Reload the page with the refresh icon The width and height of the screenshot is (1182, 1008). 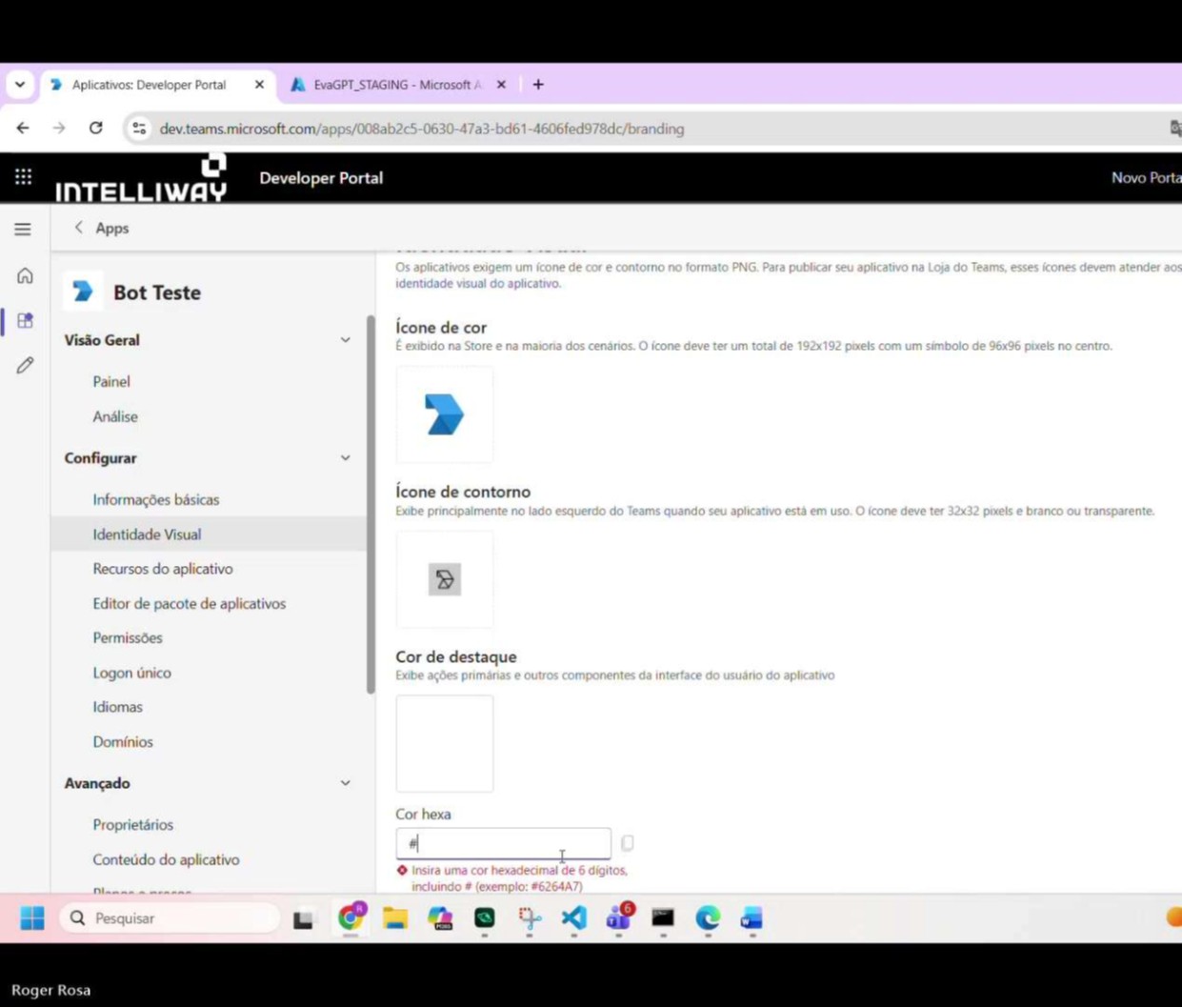[95, 128]
